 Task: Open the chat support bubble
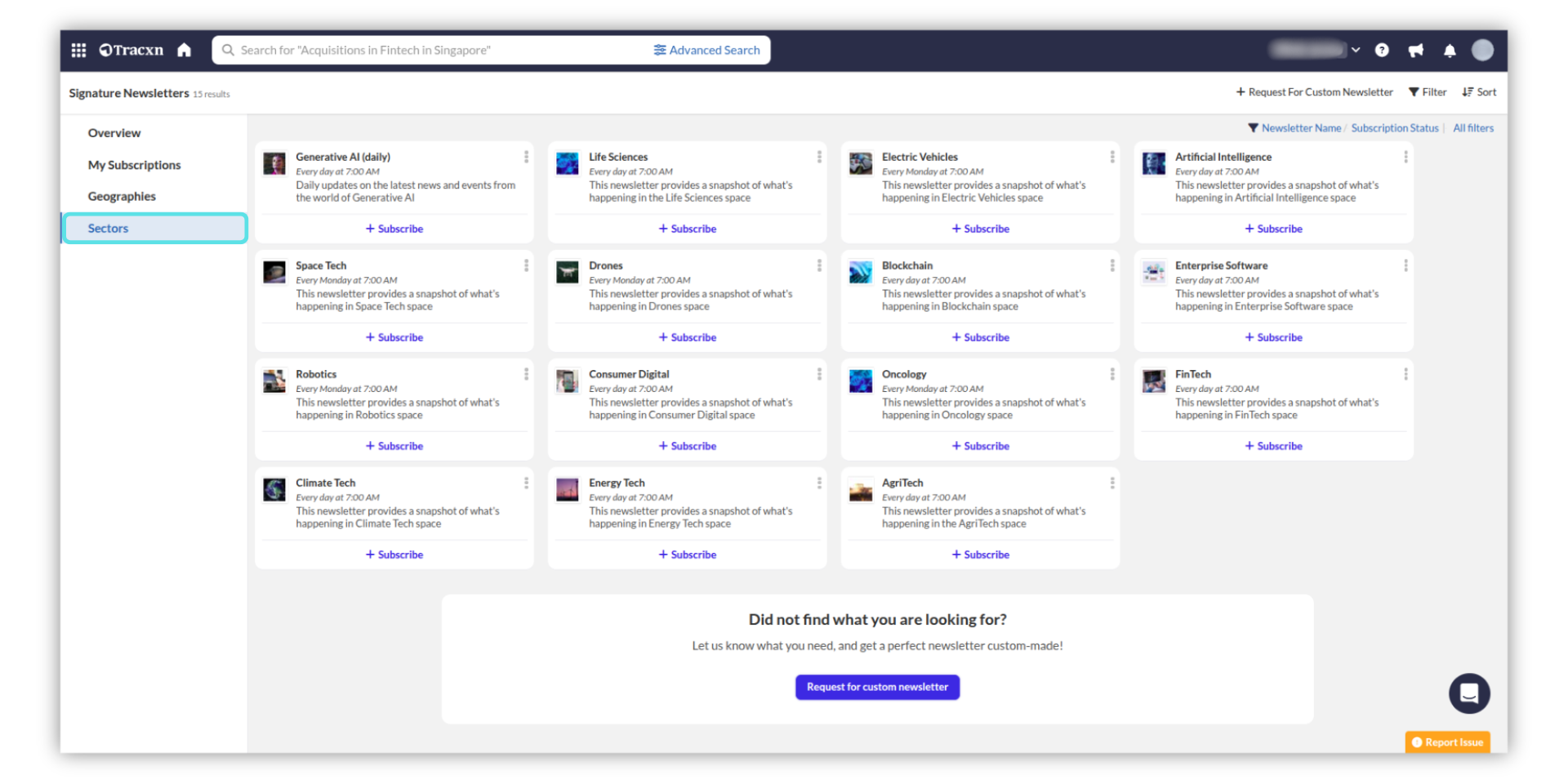[1468, 693]
